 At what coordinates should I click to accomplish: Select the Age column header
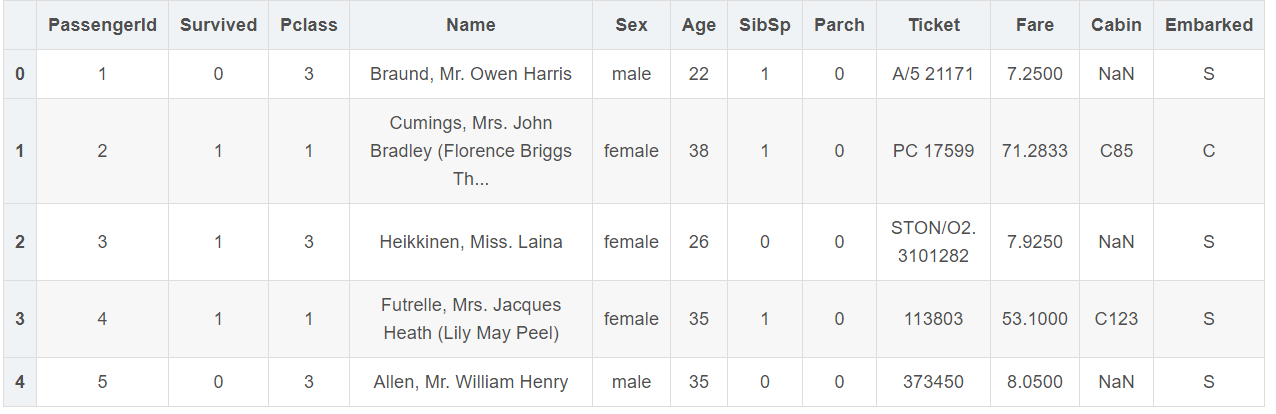[699, 26]
